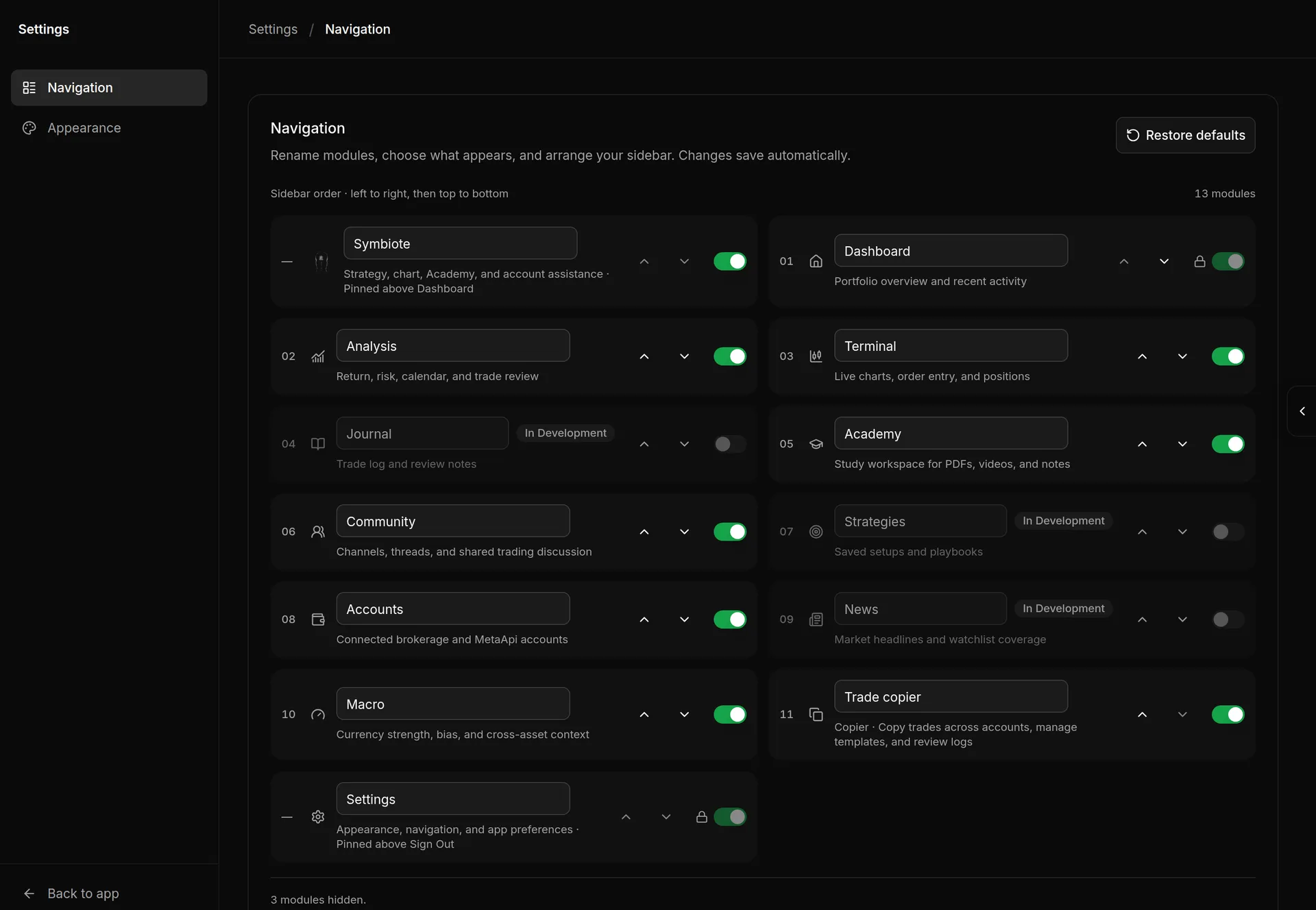1316x910 pixels.
Task: Move Terminal down with its chevron
Action: [x=1182, y=356]
